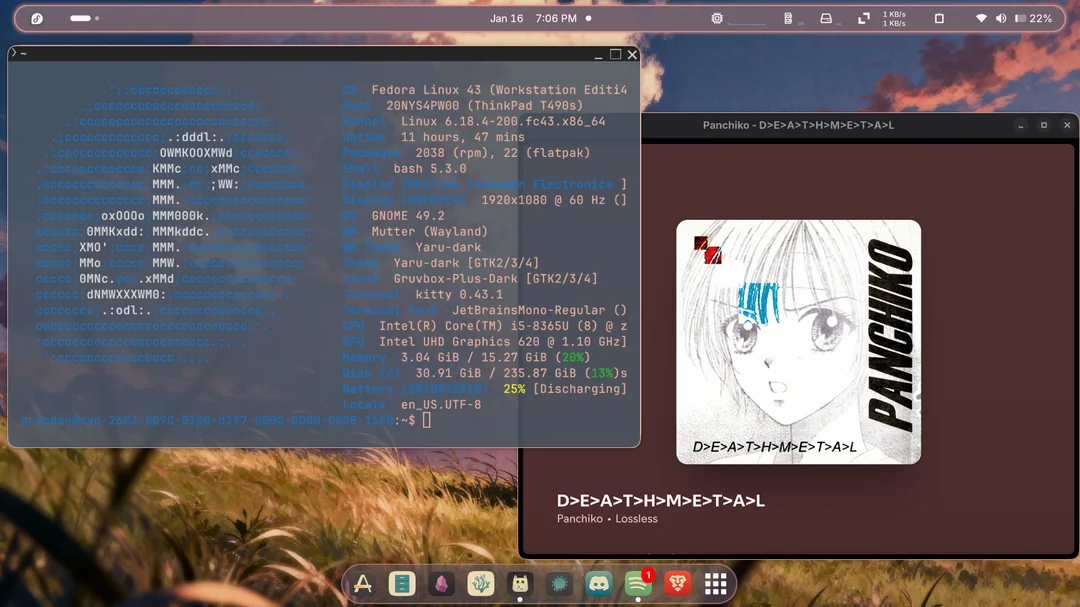Minimize the Panchiko player window
The width and height of the screenshot is (1080, 607).
click(x=1021, y=125)
